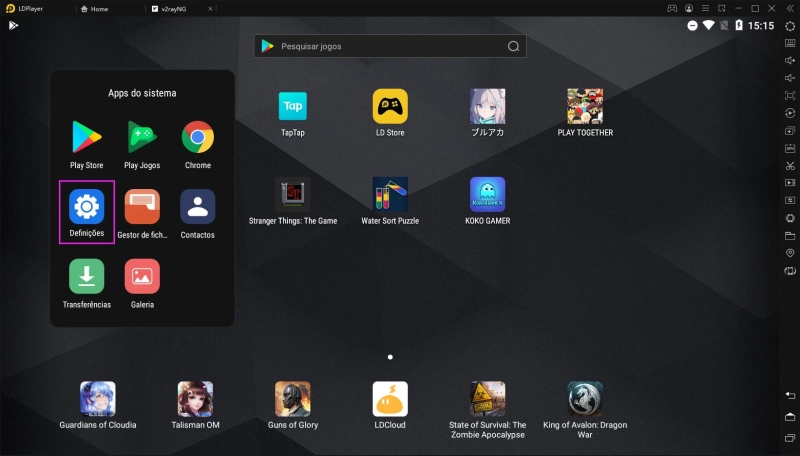Image resolution: width=800 pixels, height=456 pixels.
Task: Launch TapTap app
Action: point(293,113)
